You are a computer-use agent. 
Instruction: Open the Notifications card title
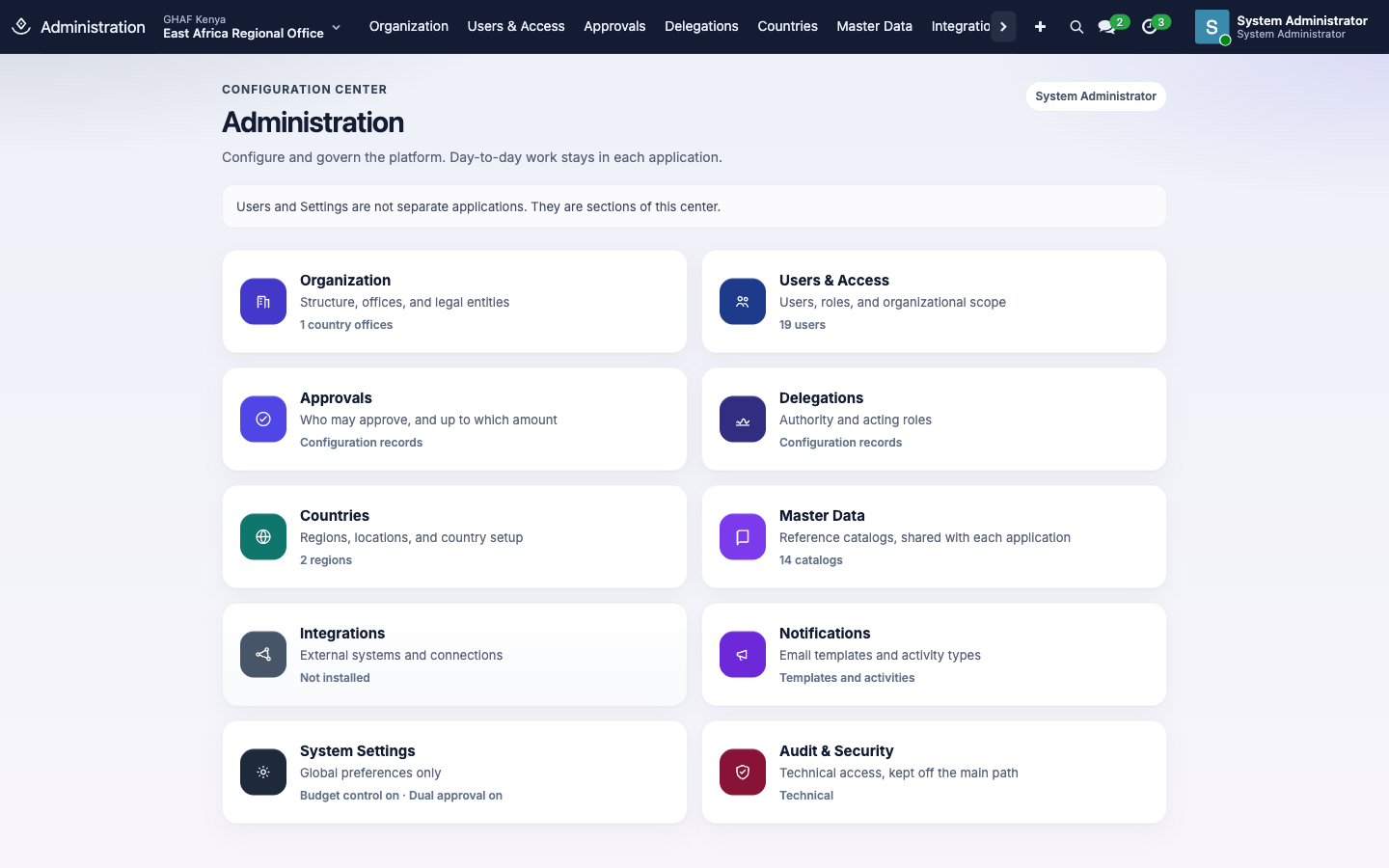[825, 634]
